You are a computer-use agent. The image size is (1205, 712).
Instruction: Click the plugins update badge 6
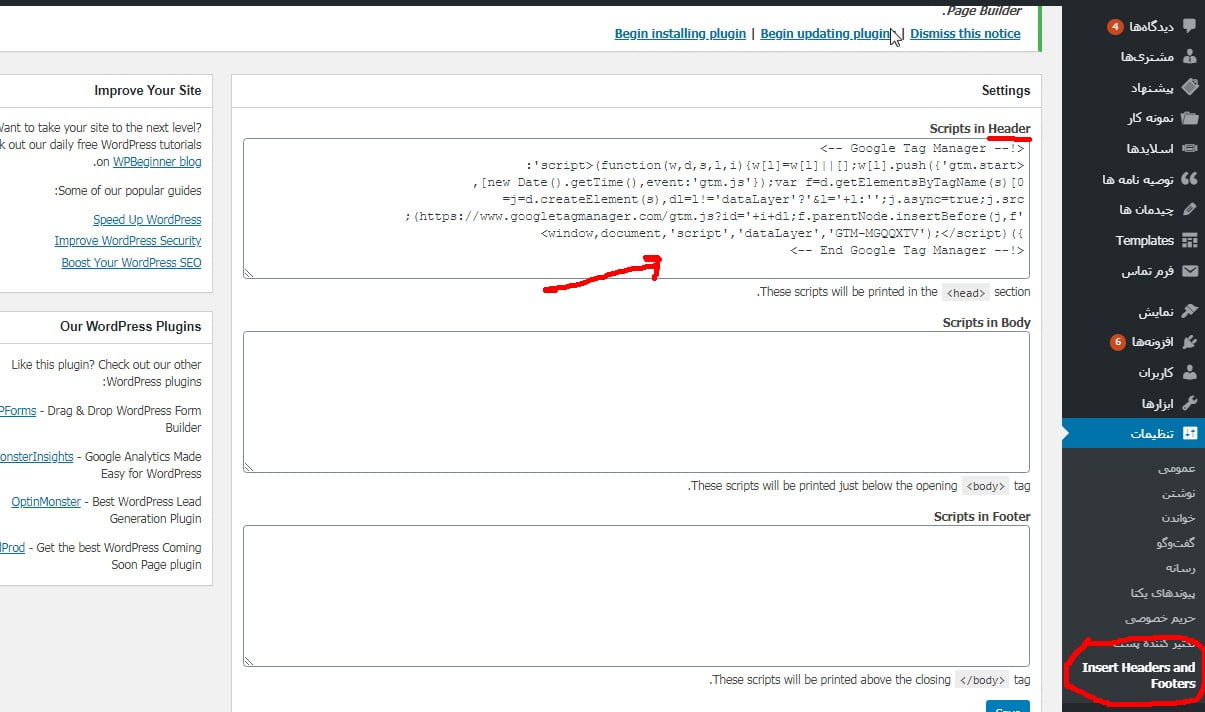1118,342
